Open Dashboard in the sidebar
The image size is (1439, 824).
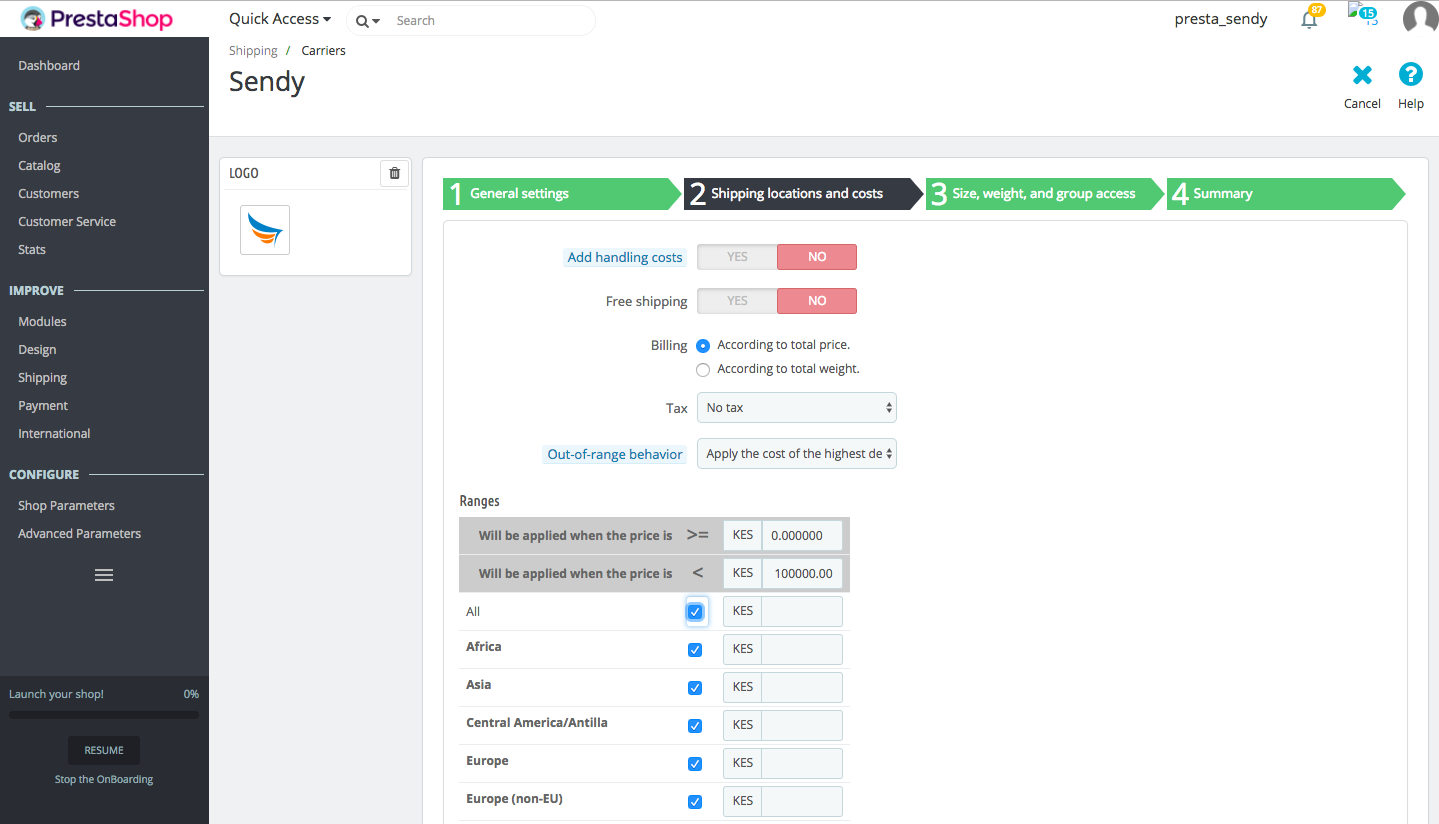[x=49, y=66]
